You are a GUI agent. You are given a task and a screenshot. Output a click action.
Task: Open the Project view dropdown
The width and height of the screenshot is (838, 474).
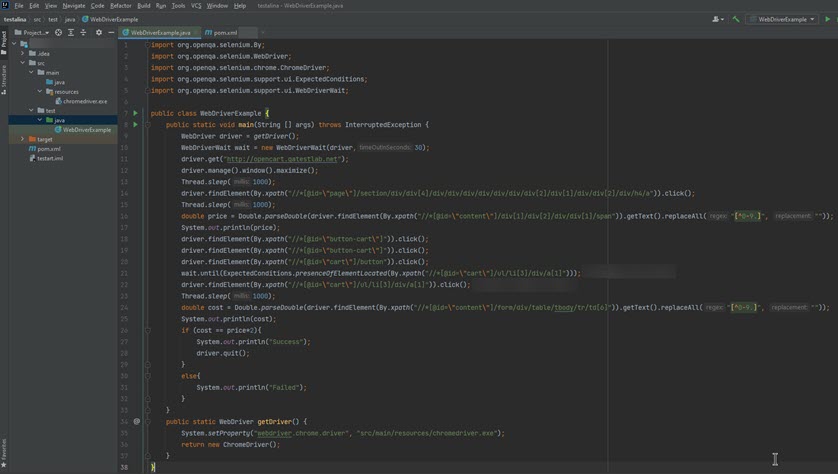[32, 33]
